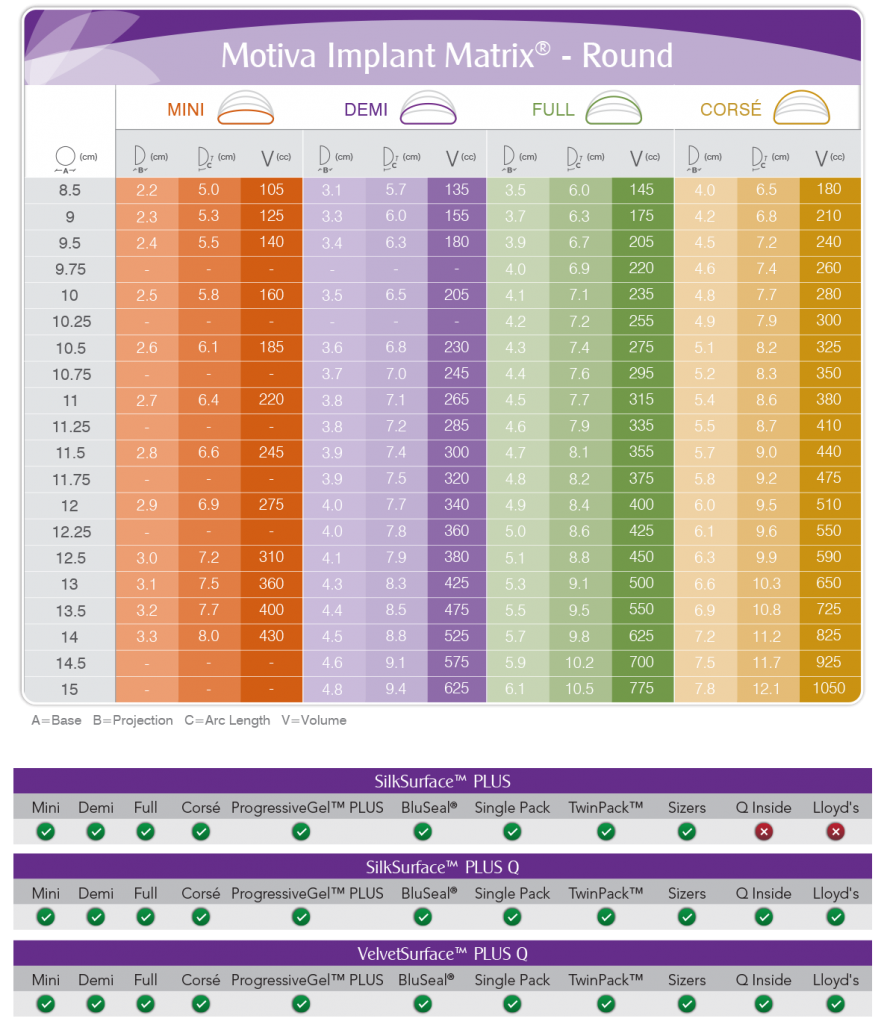Click the dark gold 1050 volume cell
Image resolution: width=887 pixels, height=1030 pixels.
point(829,688)
